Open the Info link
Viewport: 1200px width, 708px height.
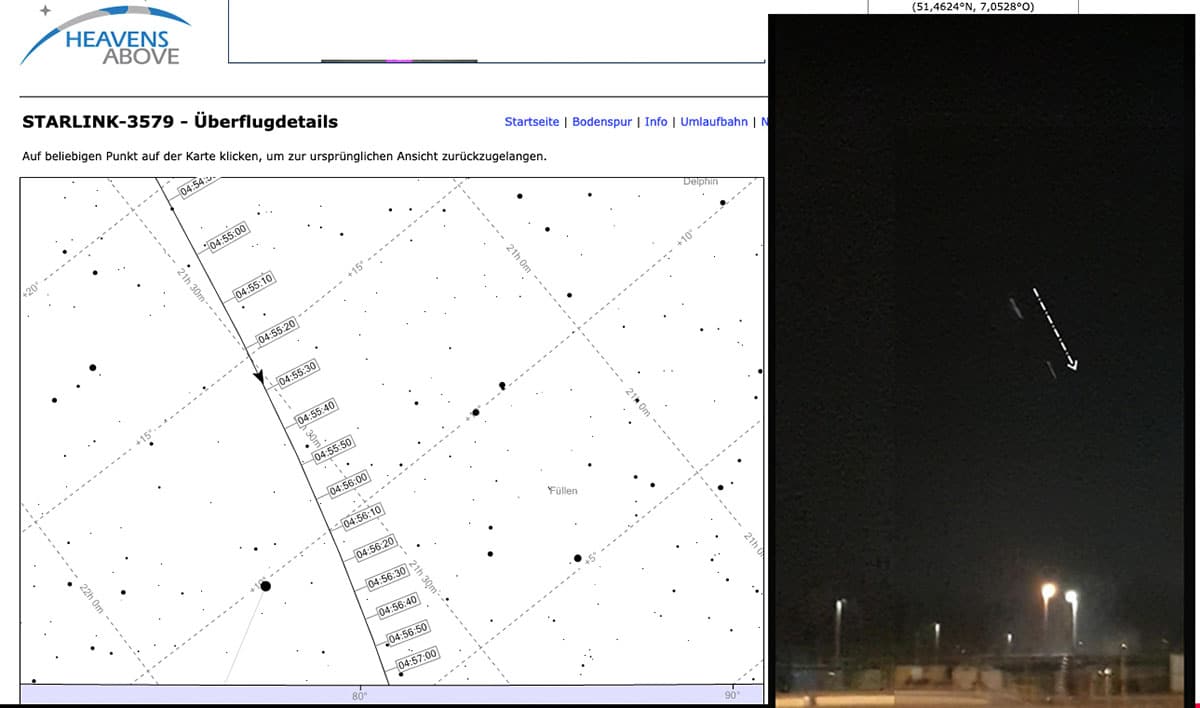[656, 122]
